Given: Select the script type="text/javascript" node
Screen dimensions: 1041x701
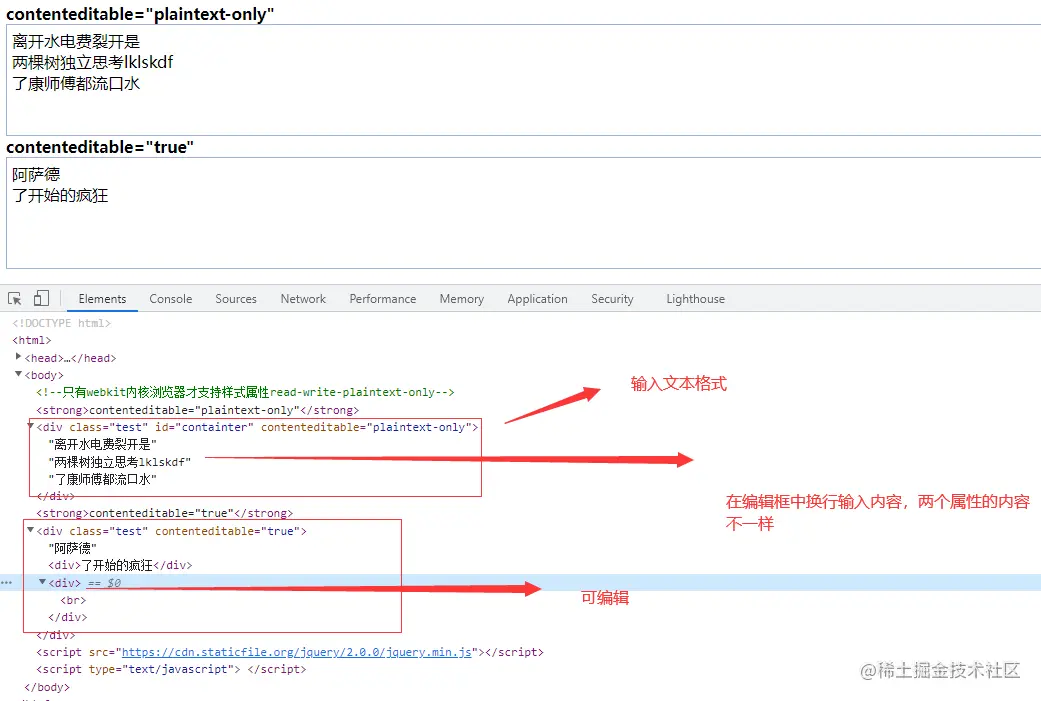Looking at the screenshot, I should 171,669.
